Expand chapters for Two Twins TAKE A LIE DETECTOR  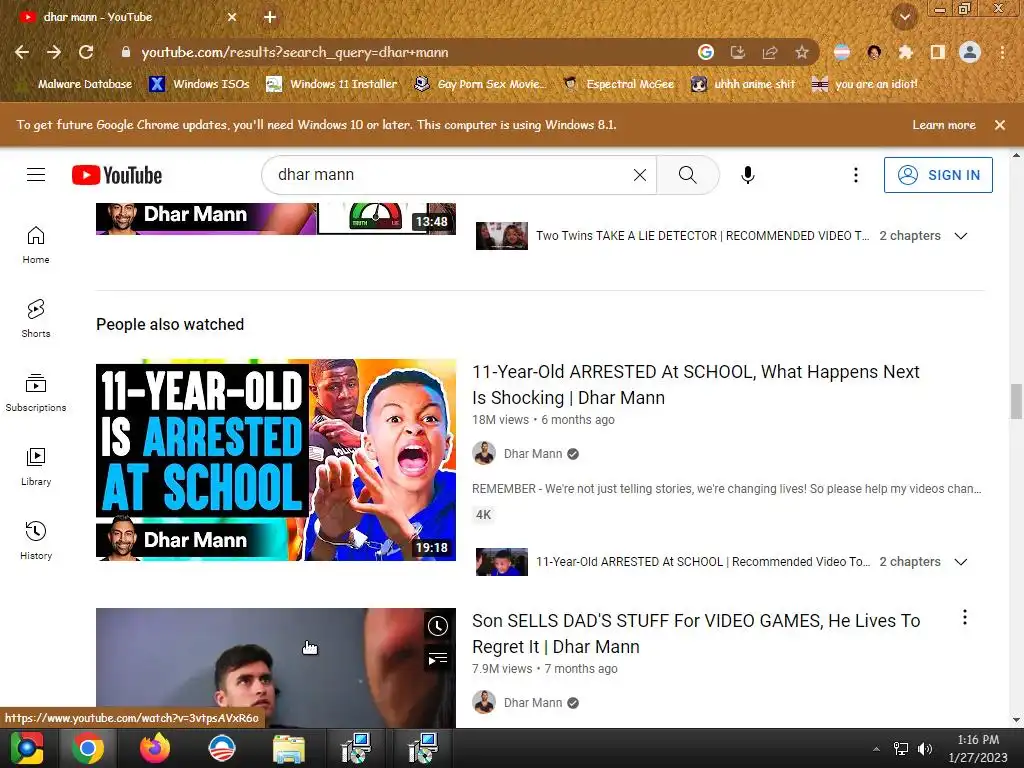coord(961,236)
